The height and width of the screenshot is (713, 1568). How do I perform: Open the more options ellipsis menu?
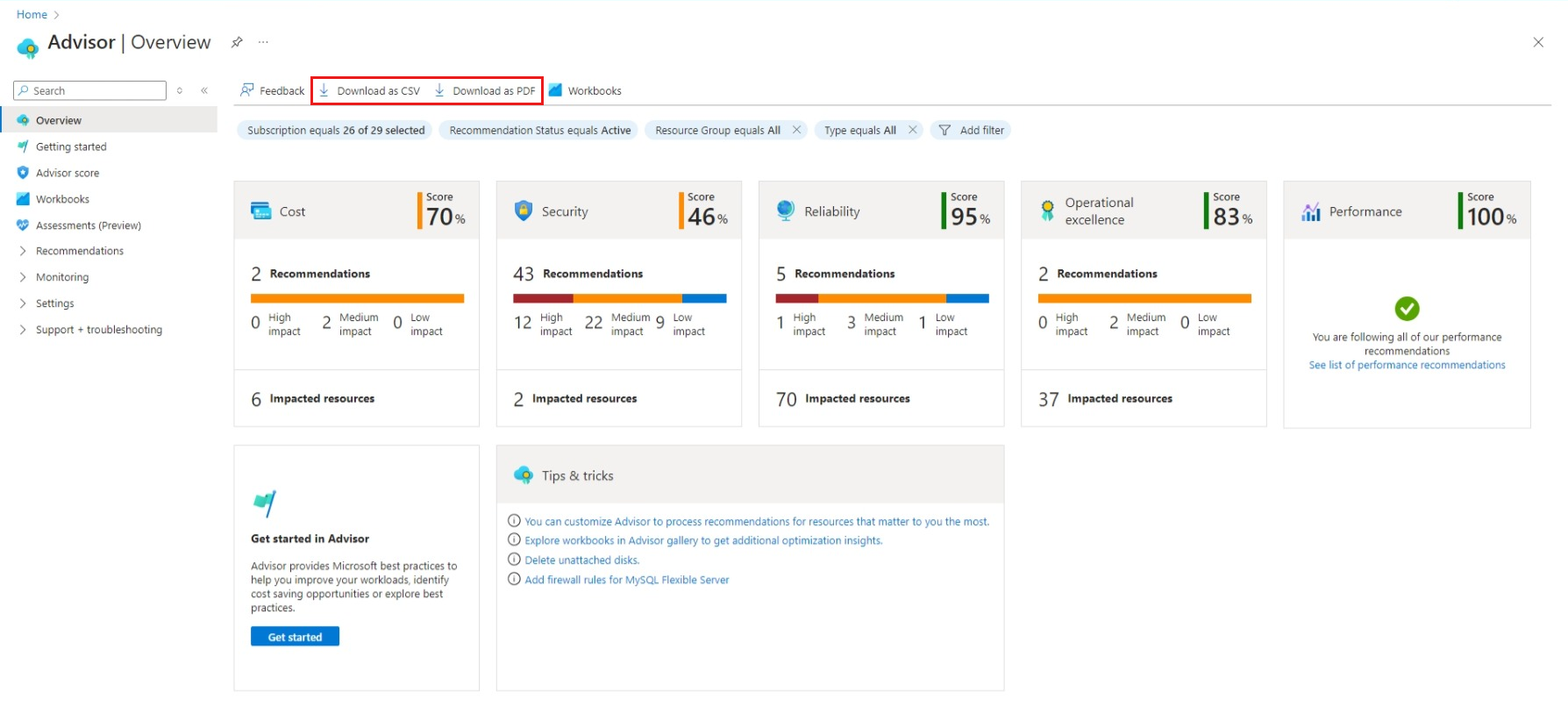point(263,42)
